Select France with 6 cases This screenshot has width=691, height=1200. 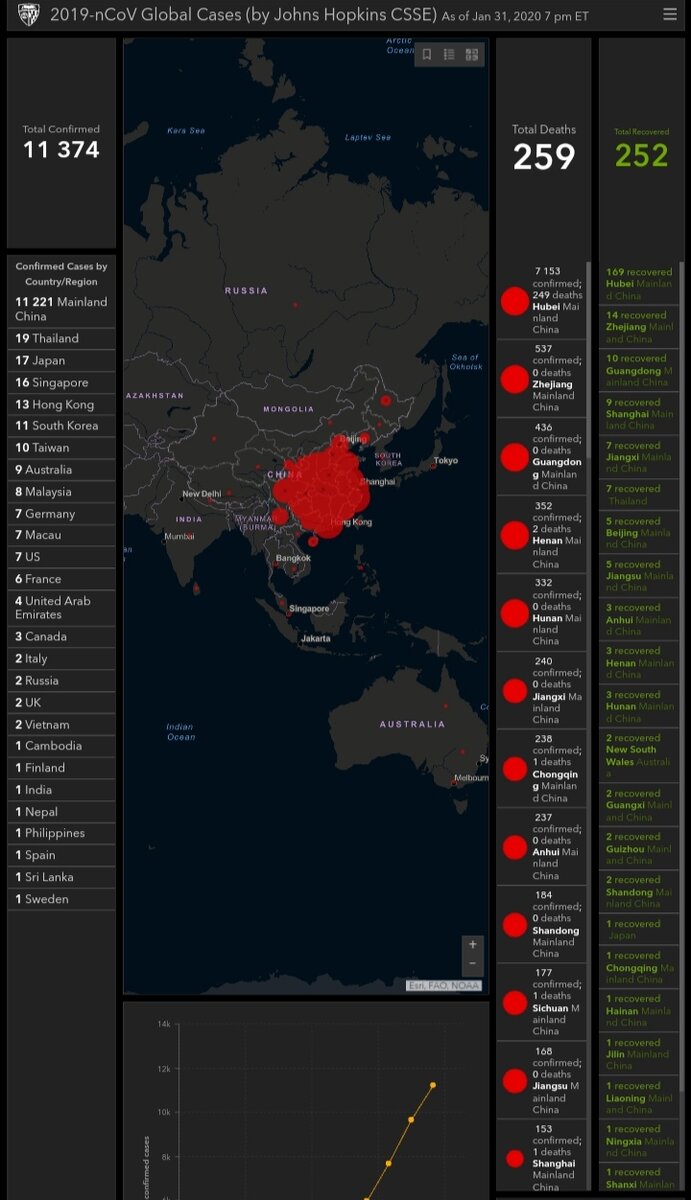(61, 579)
